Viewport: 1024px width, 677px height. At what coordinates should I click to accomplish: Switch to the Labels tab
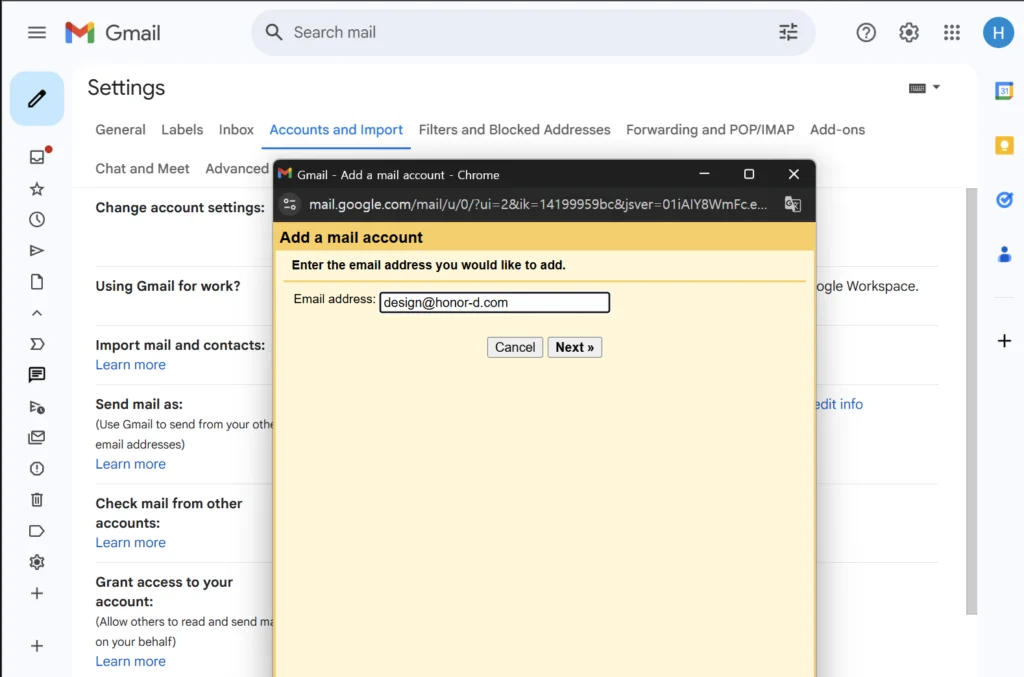pos(182,129)
